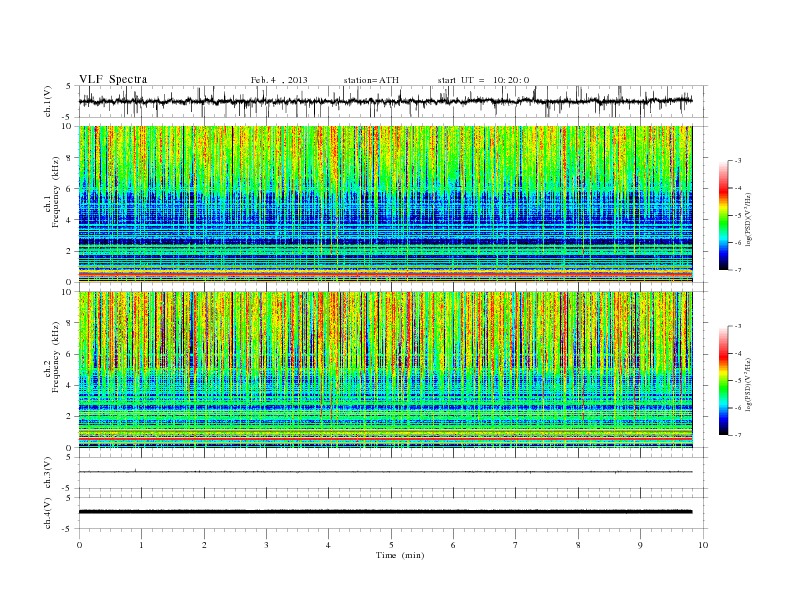Click the ch.1 voltage waveform trace

click(x=385, y=101)
